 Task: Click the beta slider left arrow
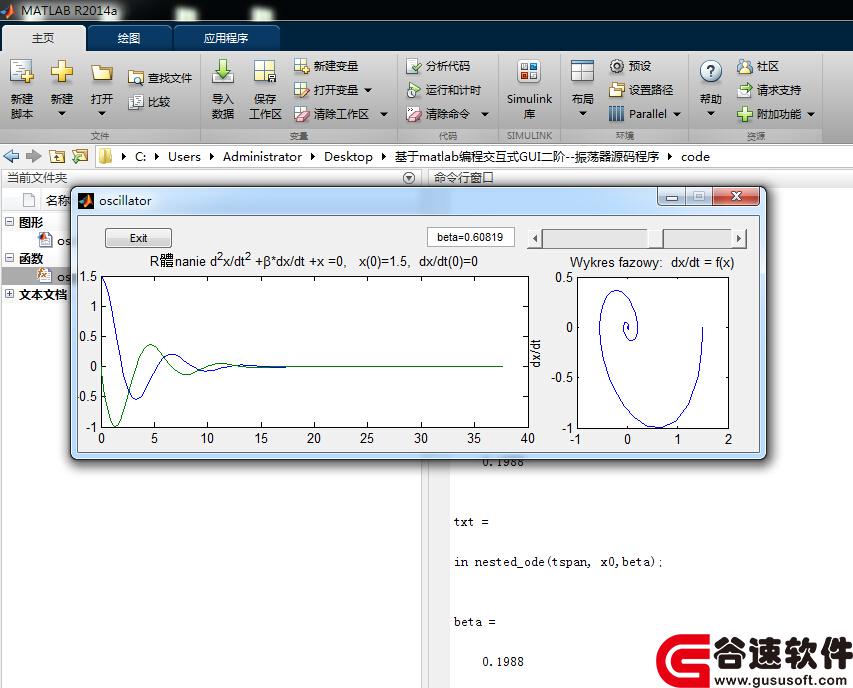[535, 238]
